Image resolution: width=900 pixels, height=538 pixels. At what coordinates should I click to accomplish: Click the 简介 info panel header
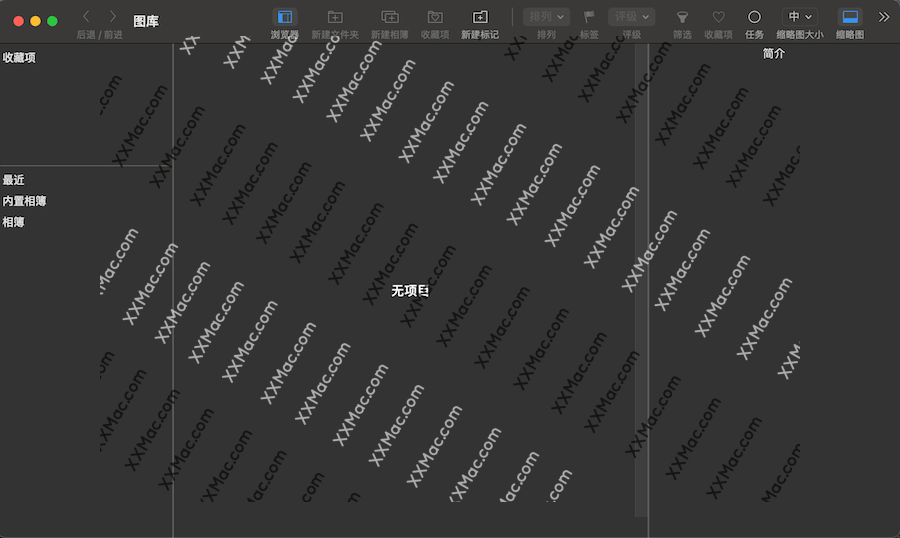point(773,53)
